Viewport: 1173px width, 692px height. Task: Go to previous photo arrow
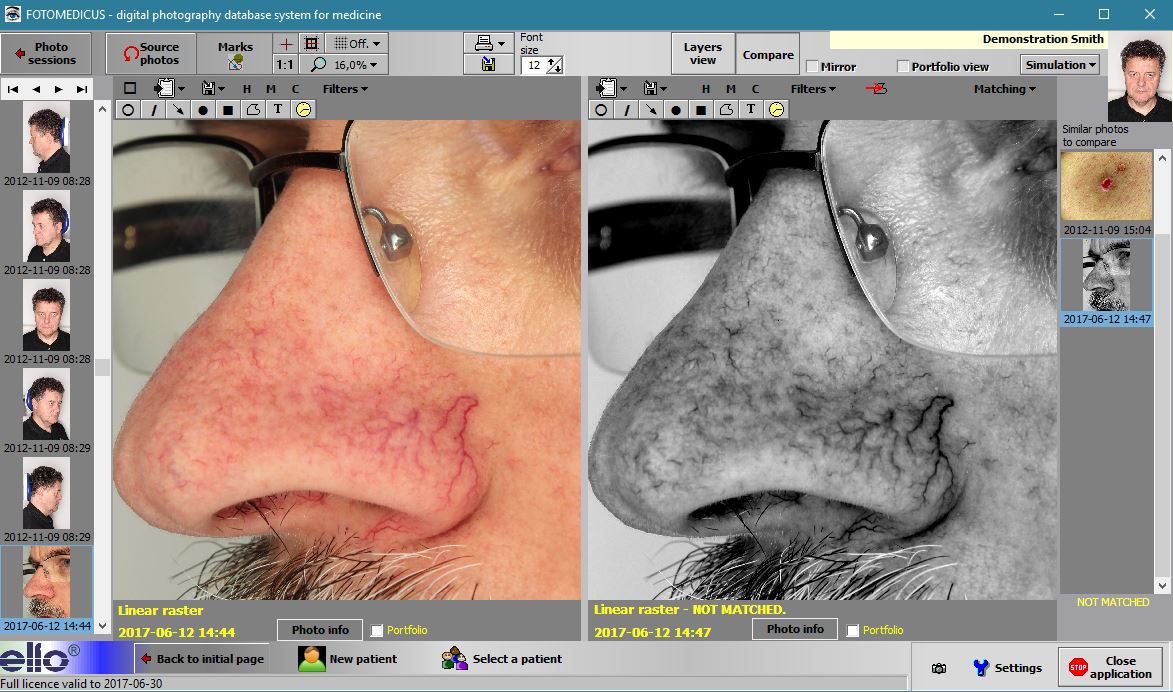36,89
